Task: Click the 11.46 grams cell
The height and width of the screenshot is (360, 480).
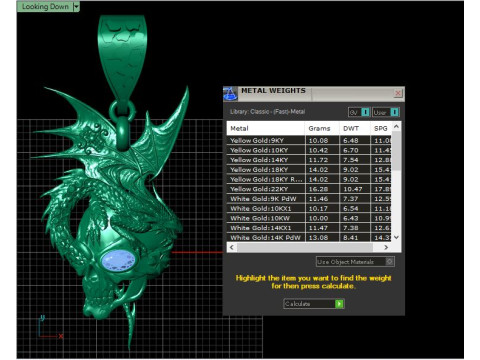Action: click(x=322, y=199)
